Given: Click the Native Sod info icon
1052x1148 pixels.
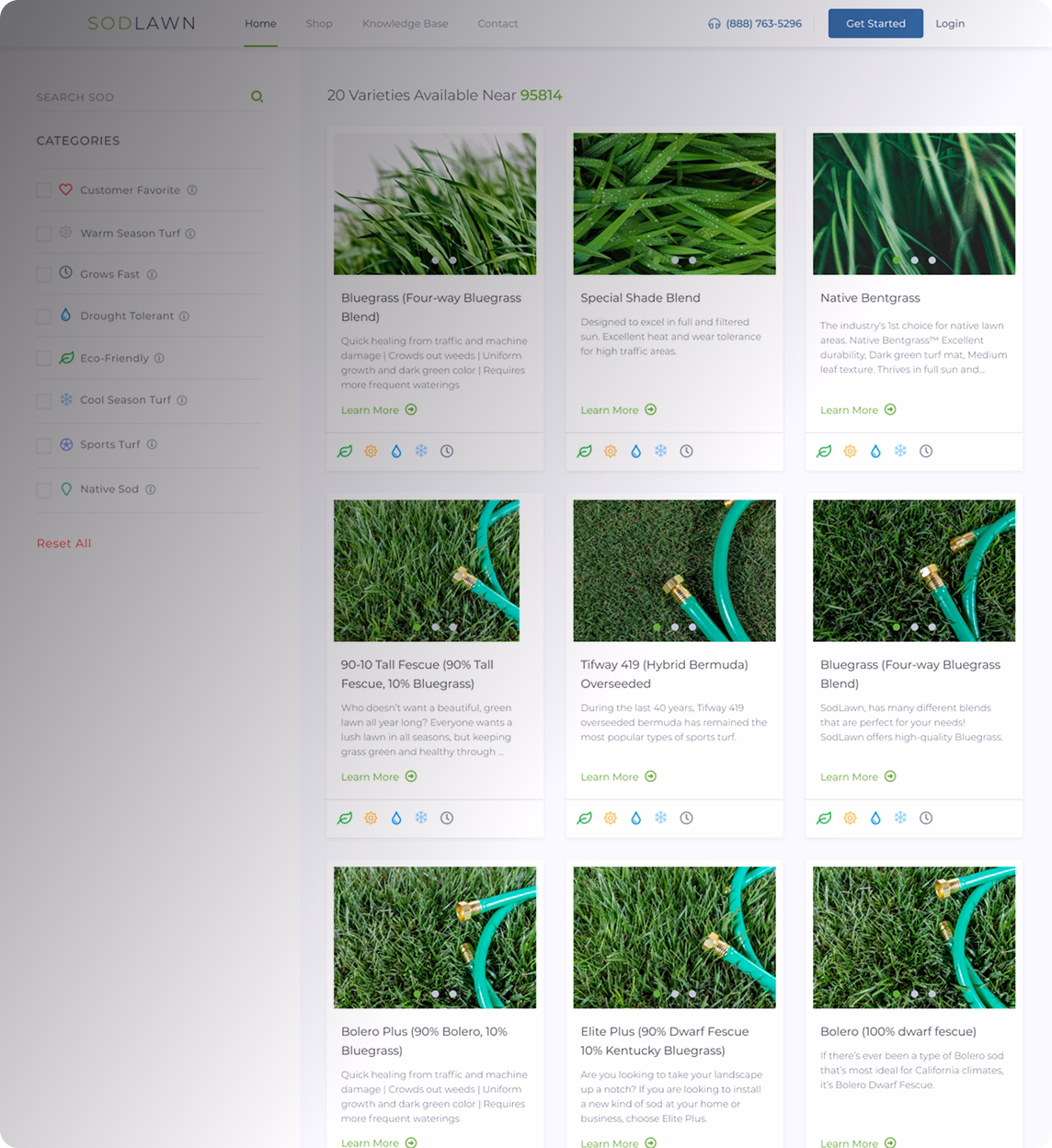Looking at the screenshot, I should [151, 489].
